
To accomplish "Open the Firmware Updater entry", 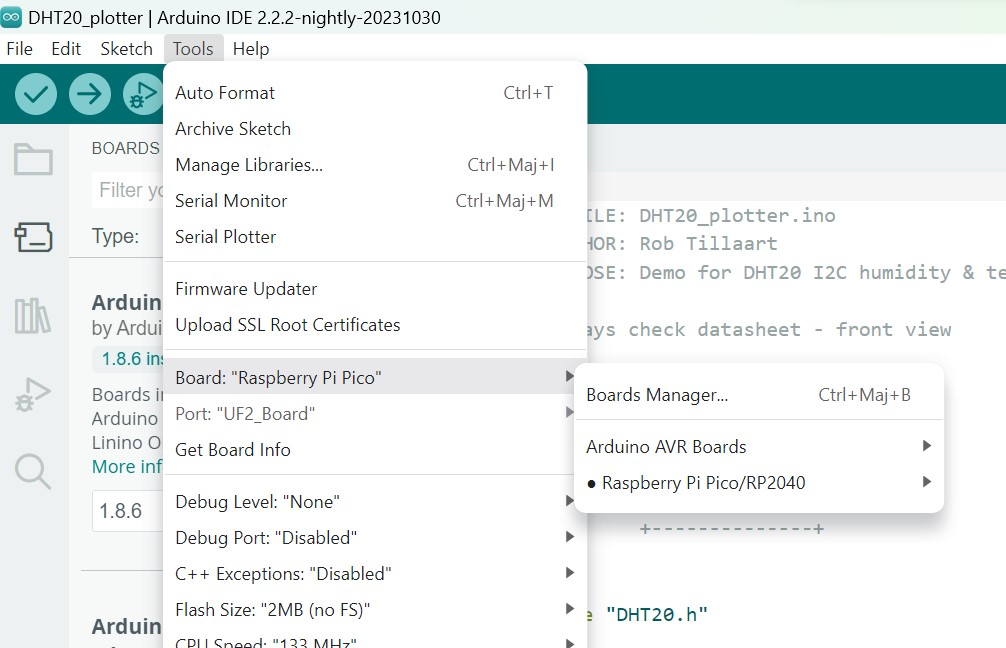I will [375, 289].
